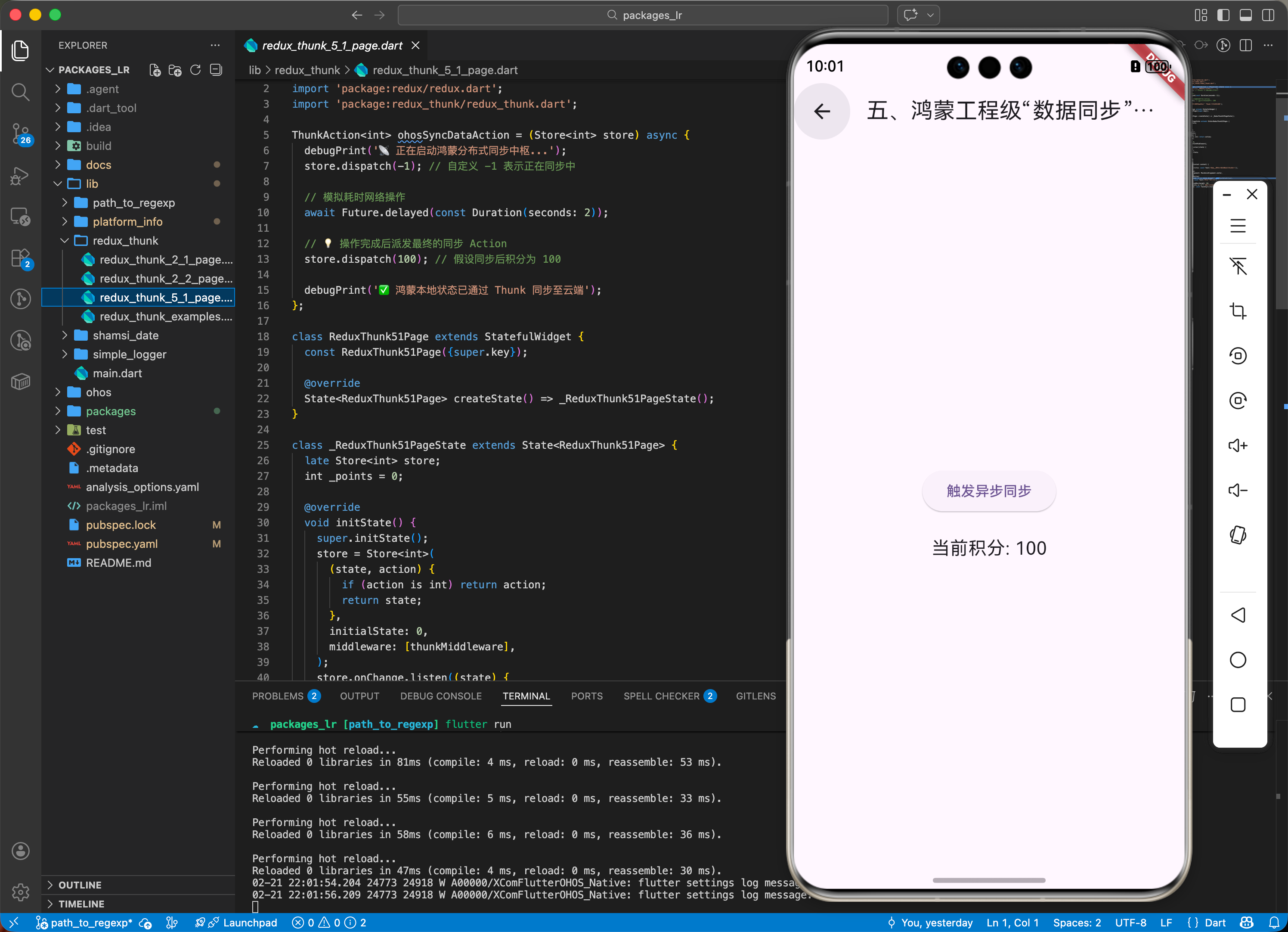Screen dimensions: 1288x932
Task: Toggle primary side bar layout button
Action: (1223, 15)
